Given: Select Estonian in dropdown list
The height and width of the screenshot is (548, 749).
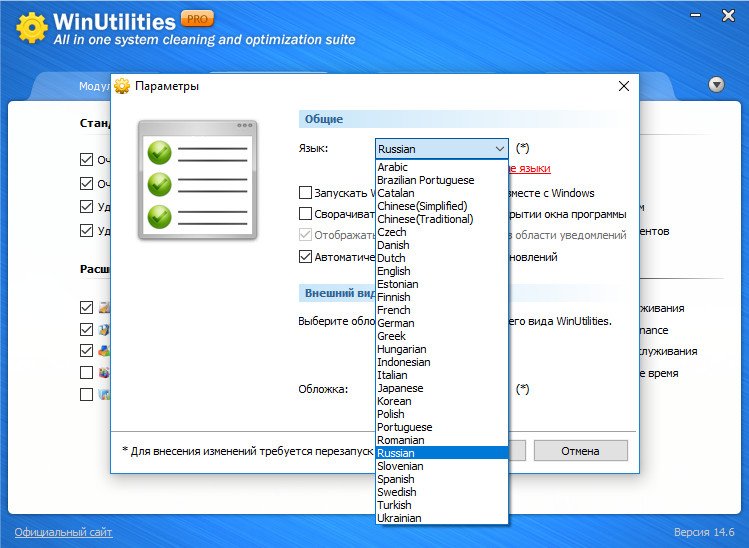Looking at the screenshot, I should click(x=442, y=284).
